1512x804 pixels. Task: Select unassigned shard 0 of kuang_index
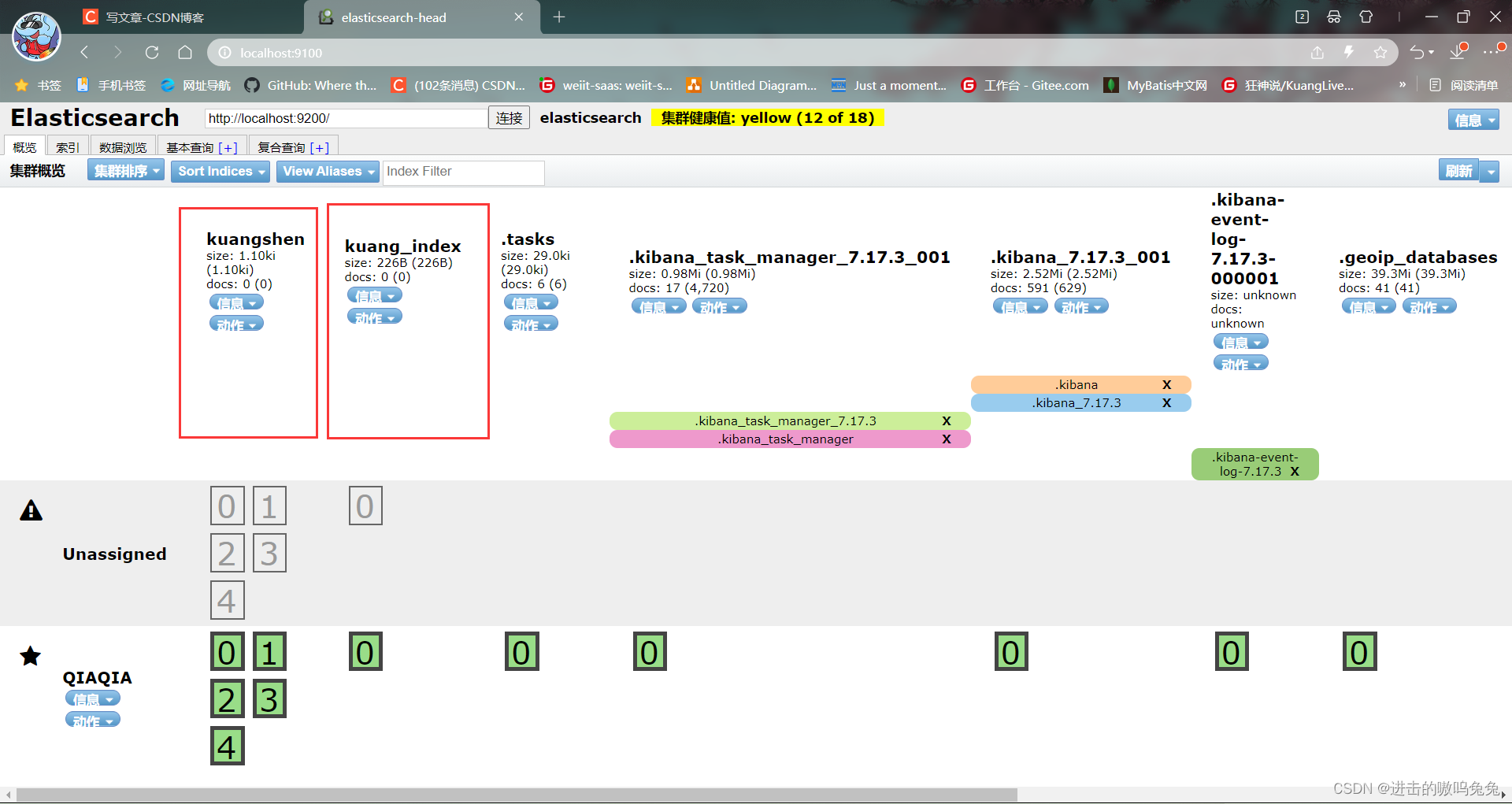tap(365, 506)
